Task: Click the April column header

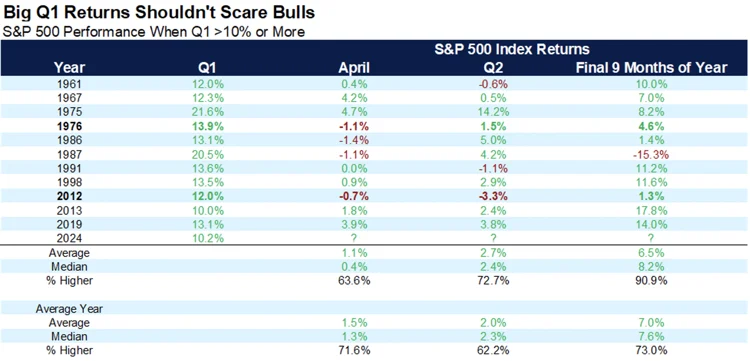Action: tap(352, 67)
